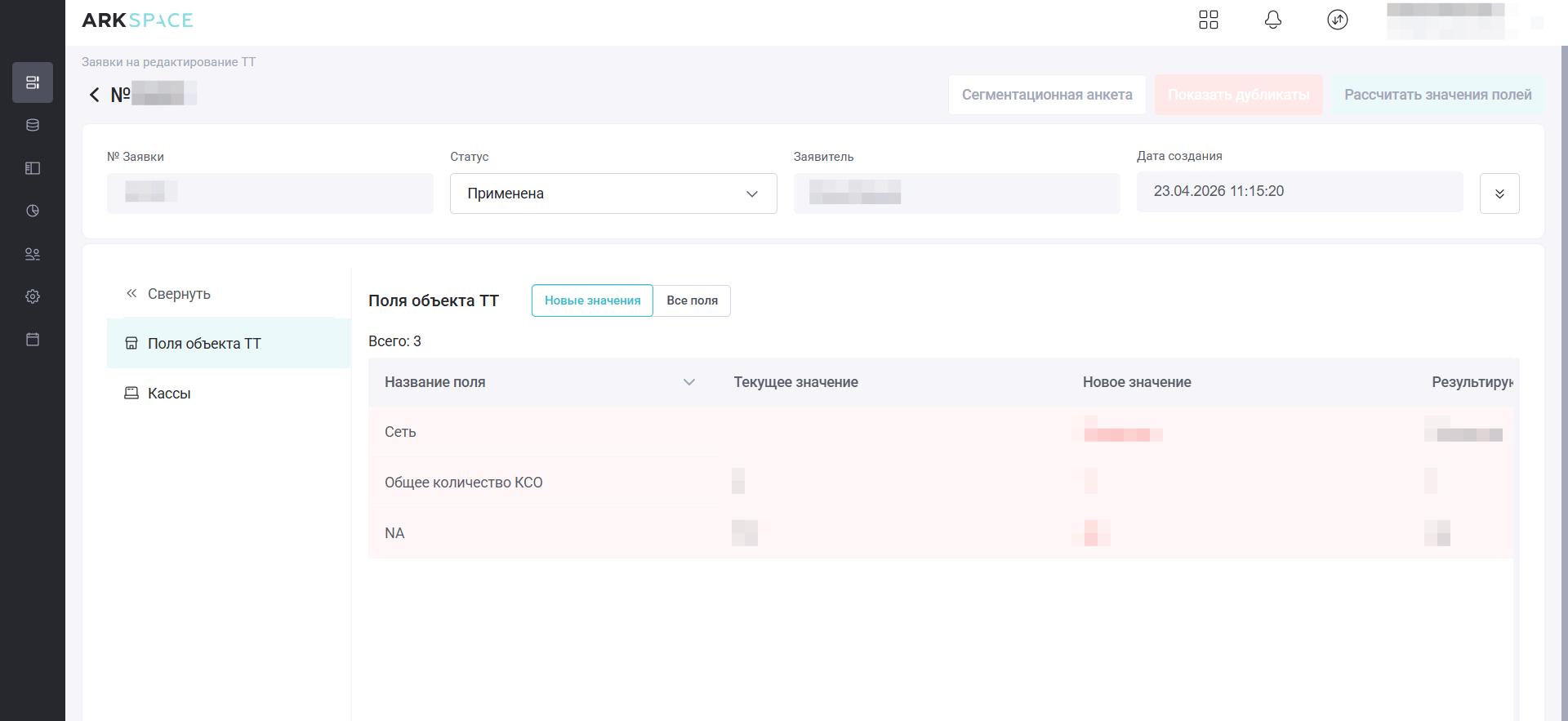Open the 'Статус' dropdown showing Применена
The width and height of the screenshot is (1568, 721).
(x=612, y=194)
